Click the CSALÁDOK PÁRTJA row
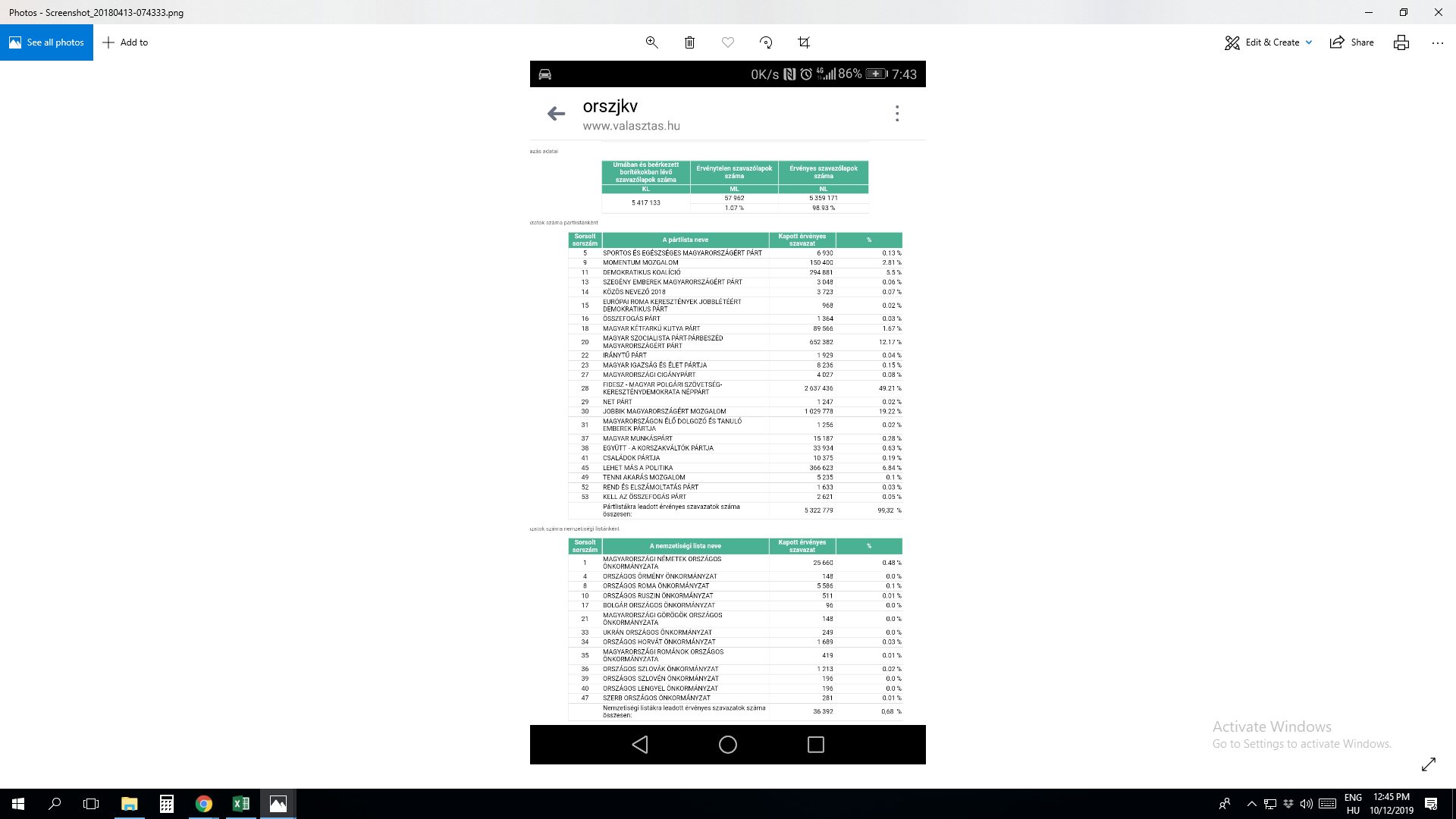The image size is (1456, 819). [x=735, y=458]
